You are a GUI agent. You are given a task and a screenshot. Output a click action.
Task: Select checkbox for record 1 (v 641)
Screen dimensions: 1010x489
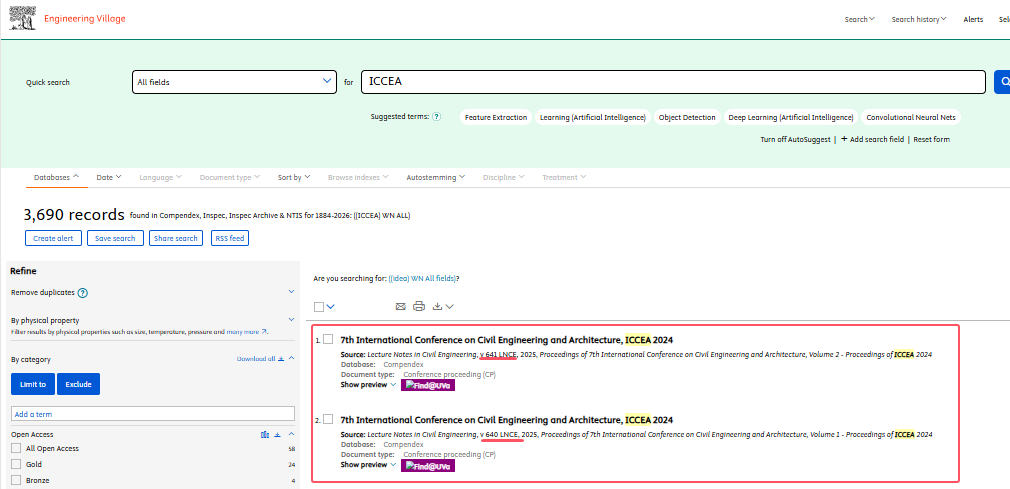(x=328, y=339)
